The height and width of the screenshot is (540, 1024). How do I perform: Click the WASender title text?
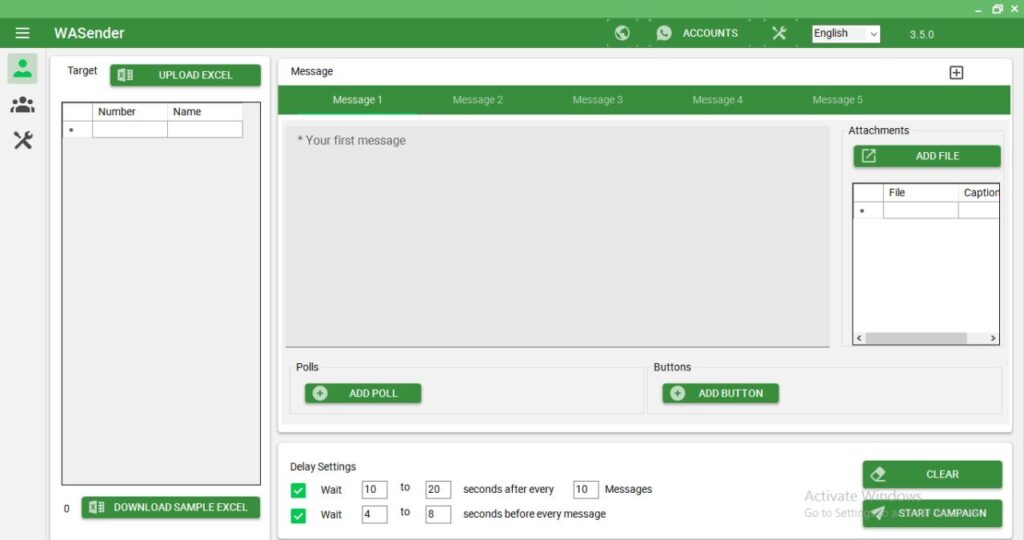pos(89,33)
